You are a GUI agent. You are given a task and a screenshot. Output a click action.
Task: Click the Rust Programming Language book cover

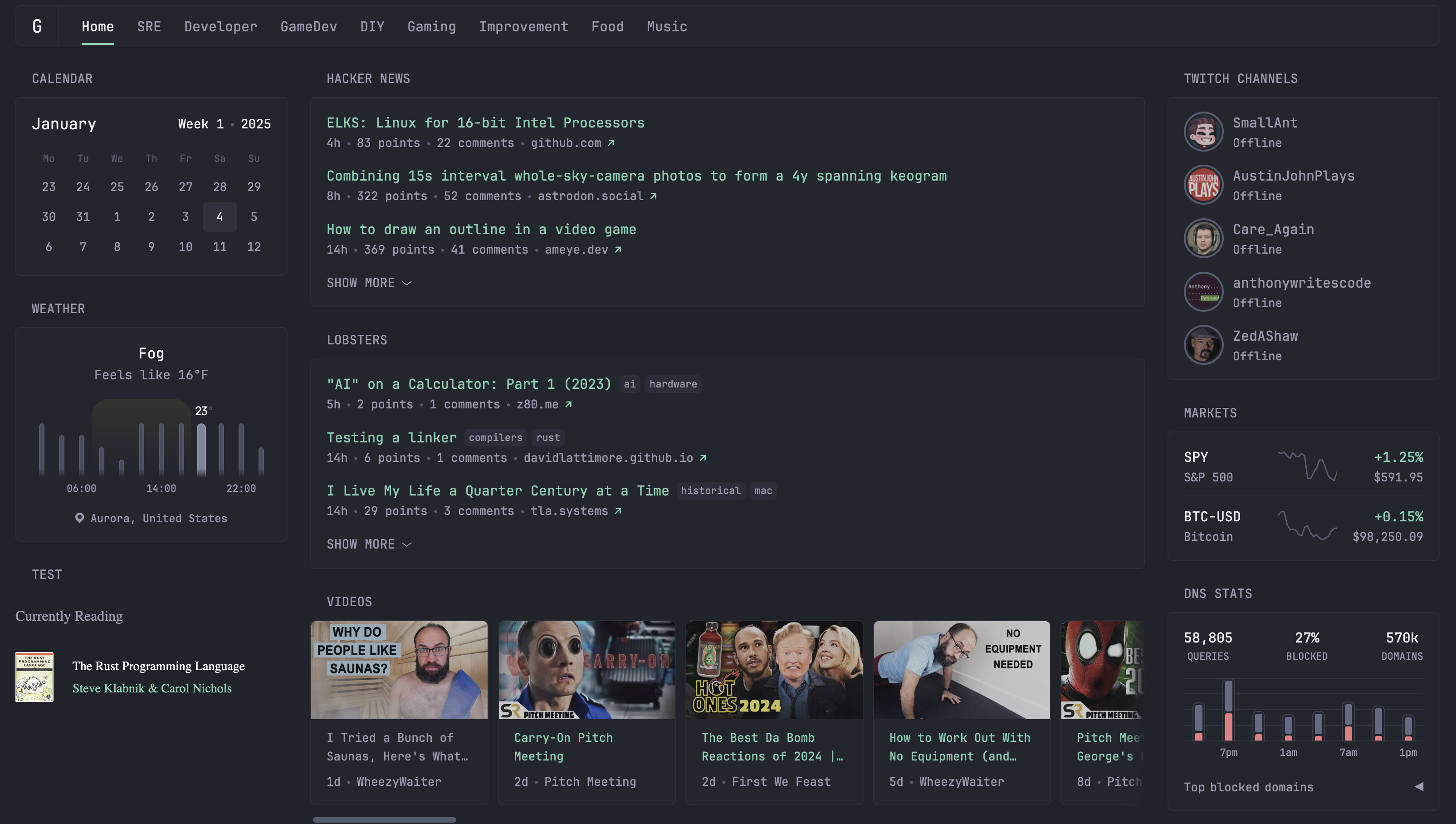[x=34, y=677]
